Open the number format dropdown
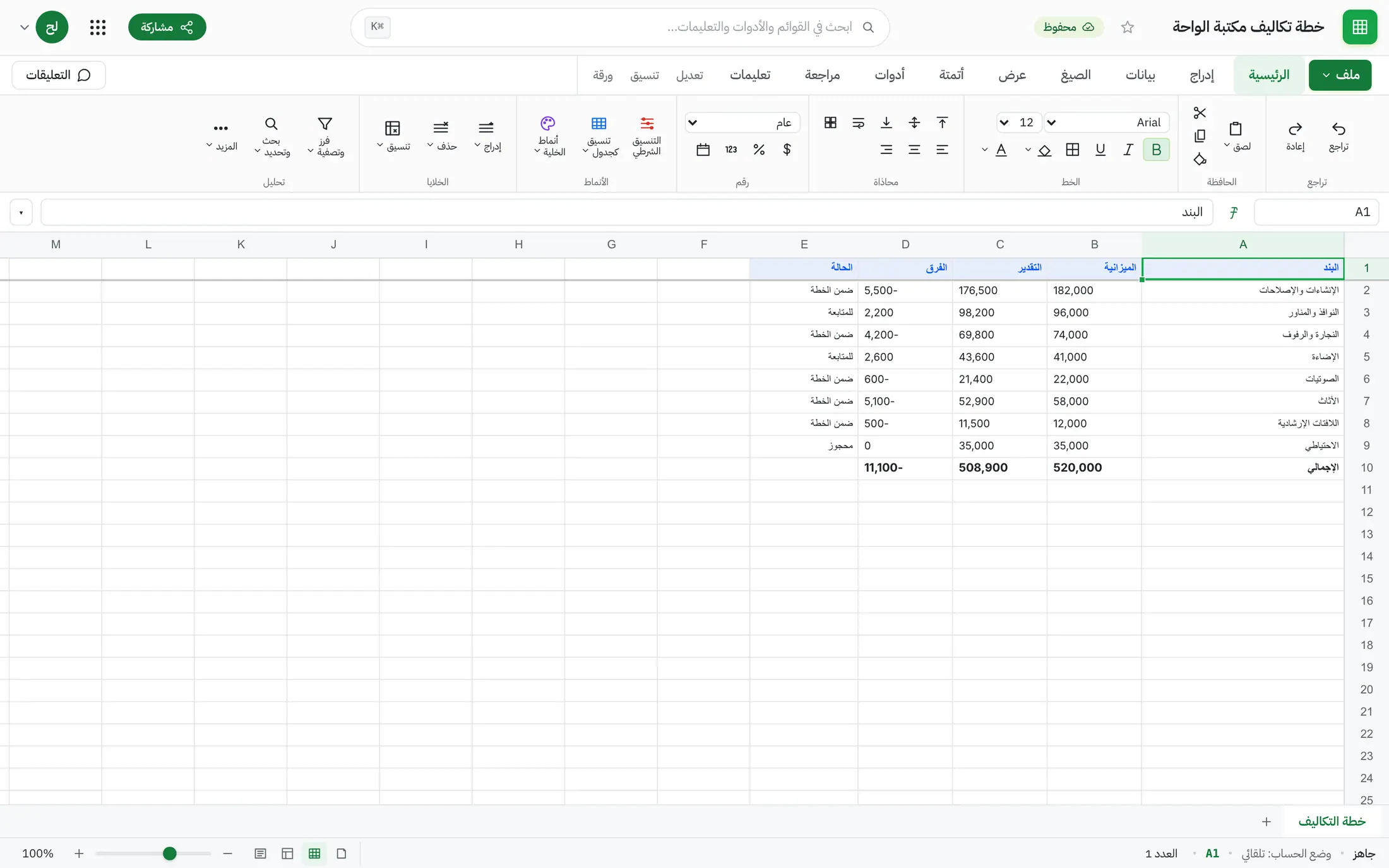The height and width of the screenshot is (868, 1389). coord(742,122)
